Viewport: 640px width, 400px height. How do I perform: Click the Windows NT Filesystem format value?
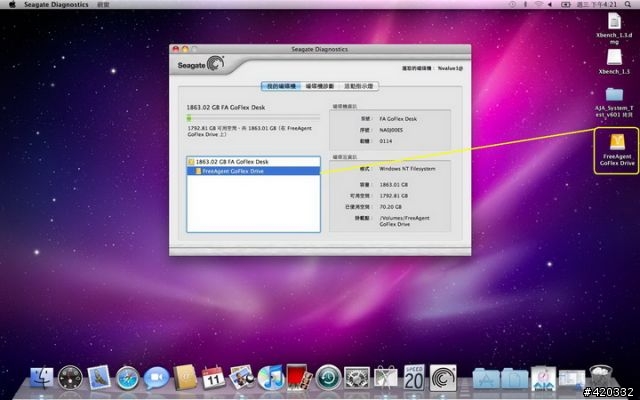[x=407, y=169]
